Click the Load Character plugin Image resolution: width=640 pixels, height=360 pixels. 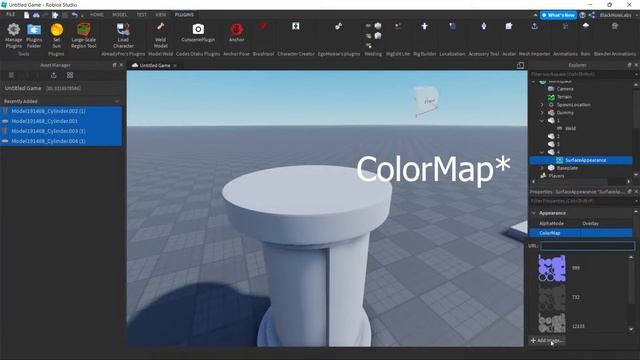click(123, 35)
